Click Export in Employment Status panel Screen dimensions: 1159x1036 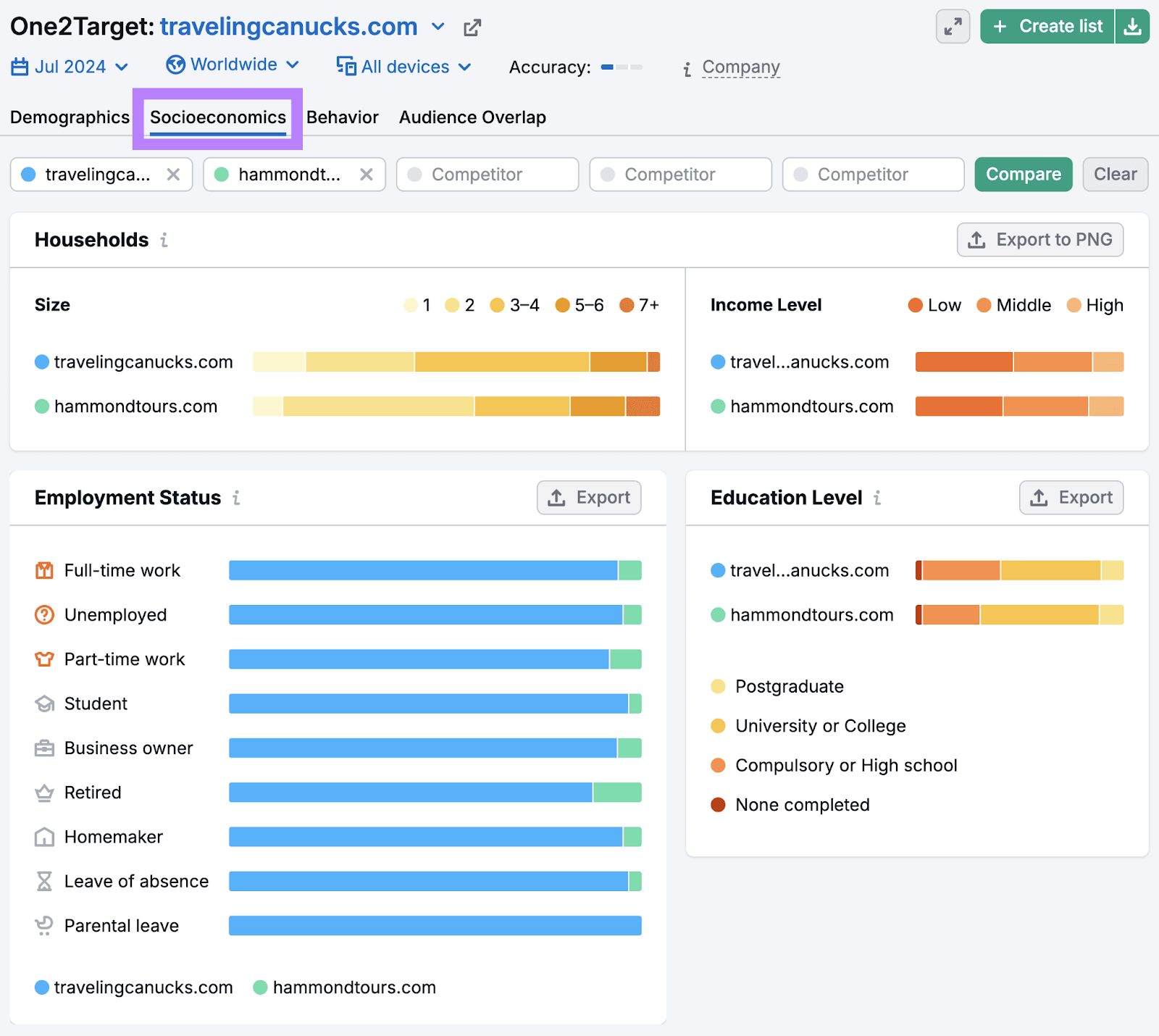(589, 498)
